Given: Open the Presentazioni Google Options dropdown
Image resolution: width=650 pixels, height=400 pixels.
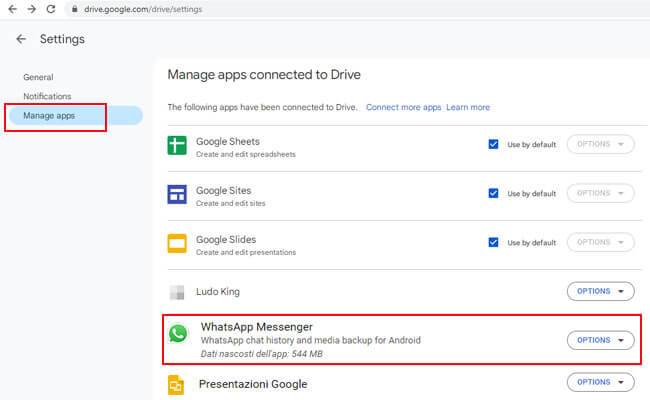Looking at the screenshot, I should 600,382.
